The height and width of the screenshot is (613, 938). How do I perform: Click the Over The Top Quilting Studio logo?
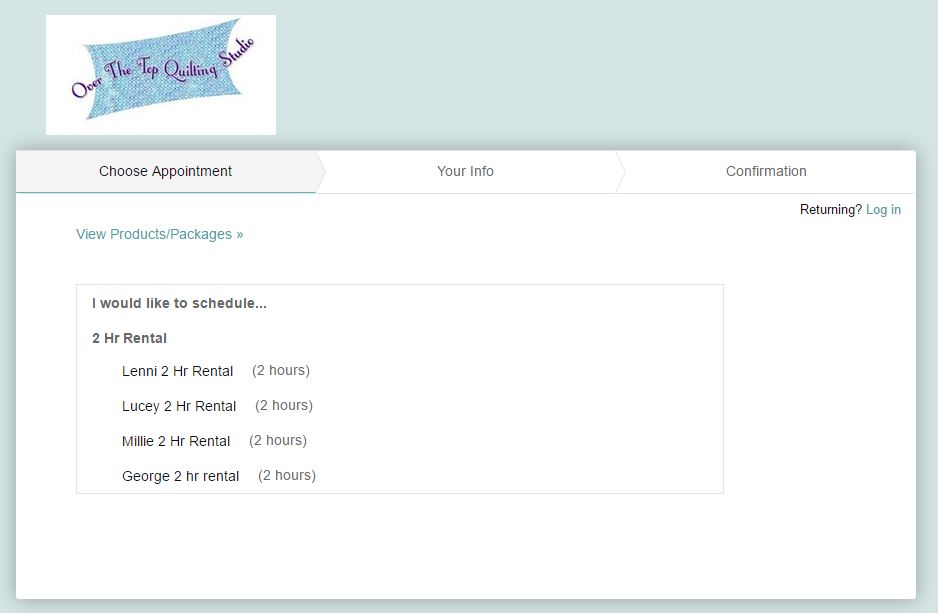161,75
